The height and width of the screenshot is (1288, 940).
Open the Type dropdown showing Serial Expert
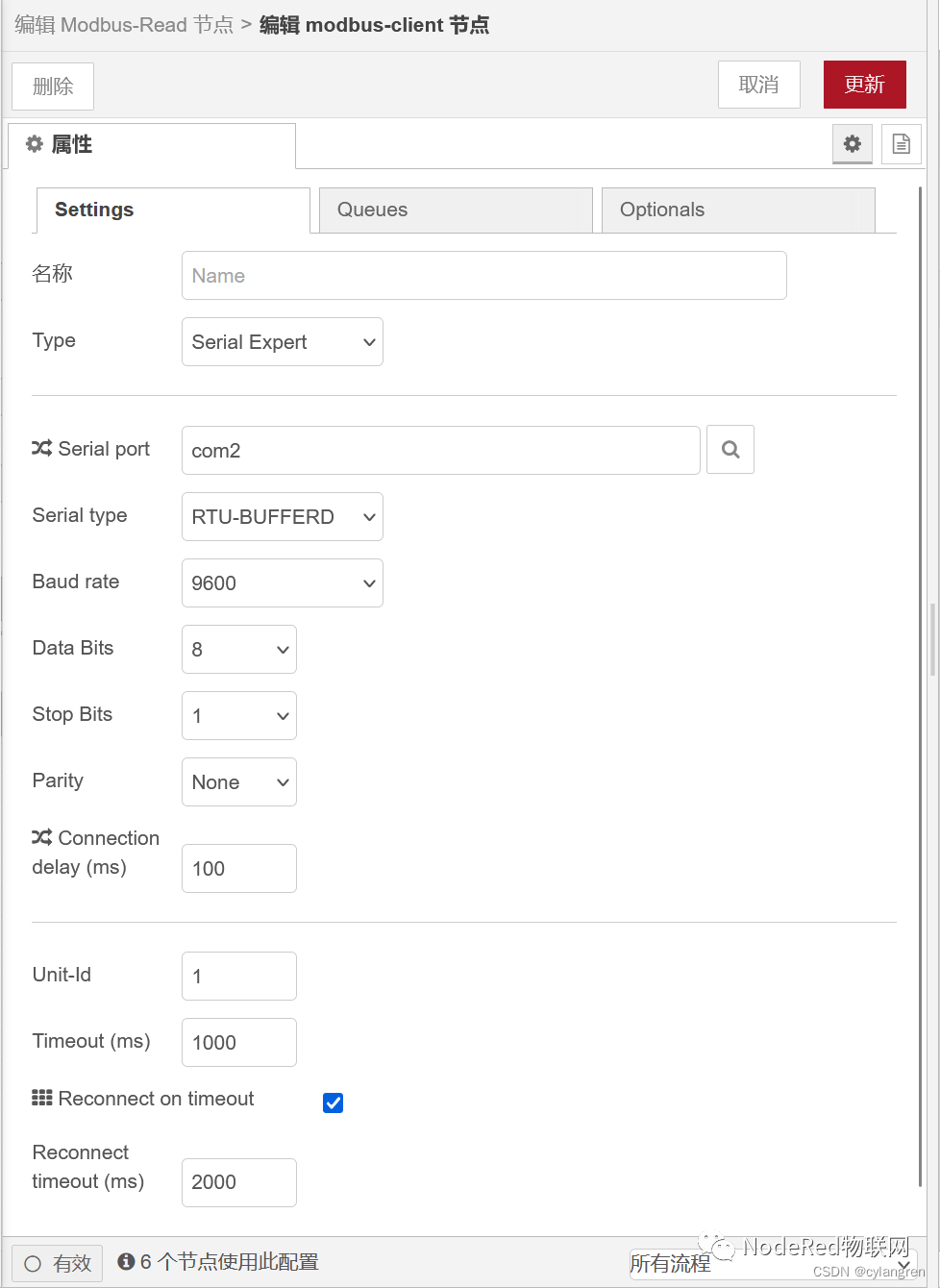(x=283, y=342)
